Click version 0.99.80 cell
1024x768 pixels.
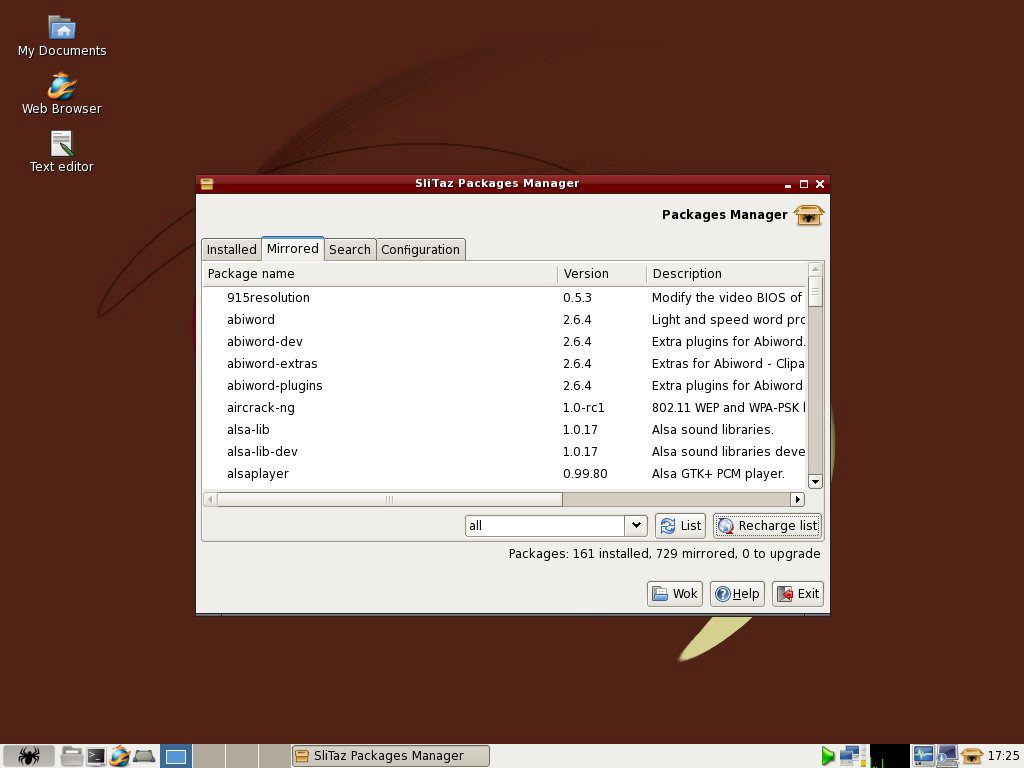point(585,473)
